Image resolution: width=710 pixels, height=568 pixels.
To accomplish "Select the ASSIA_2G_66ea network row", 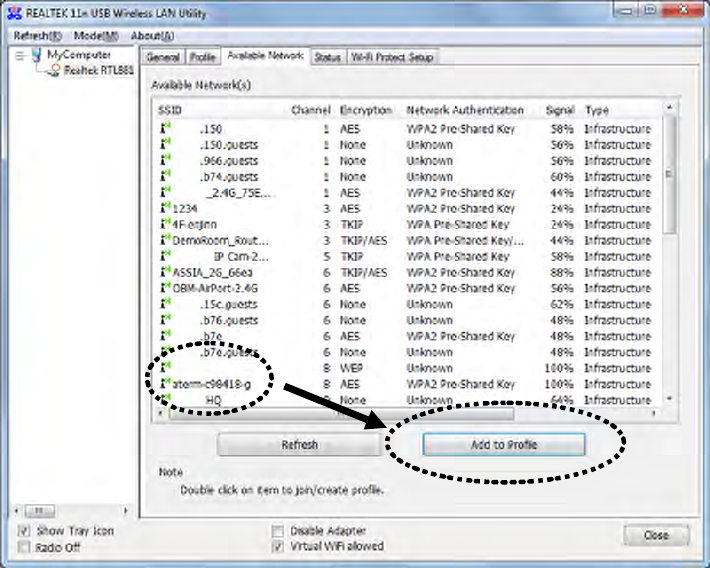I will (x=406, y=272).
